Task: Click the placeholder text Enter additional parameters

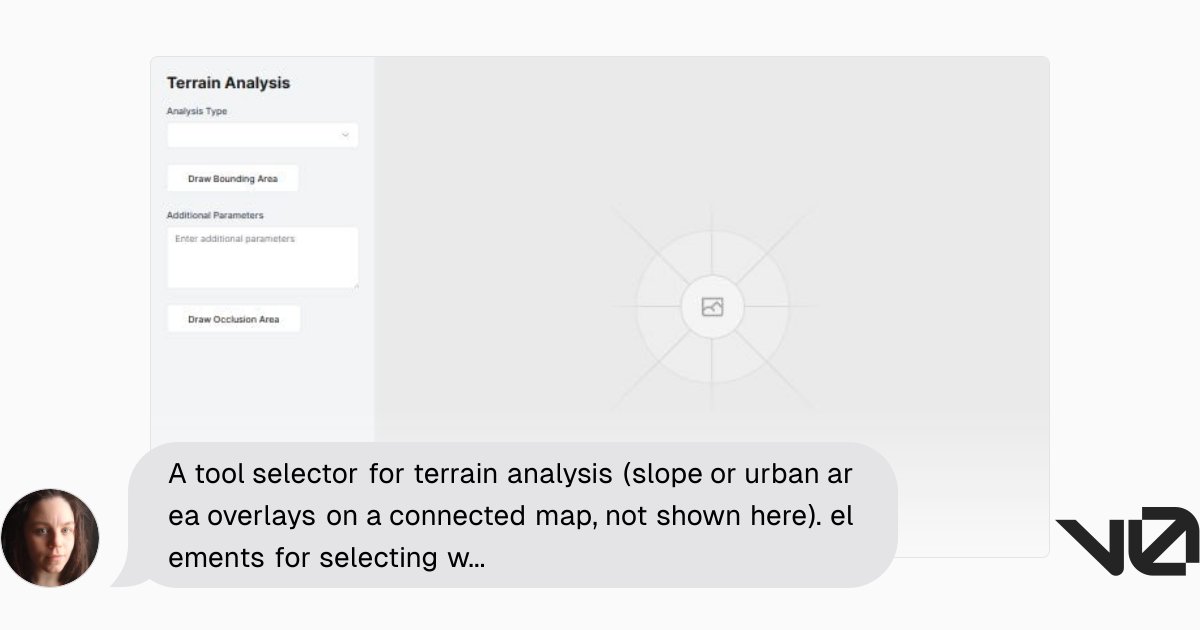Action: tap(236, 239)
